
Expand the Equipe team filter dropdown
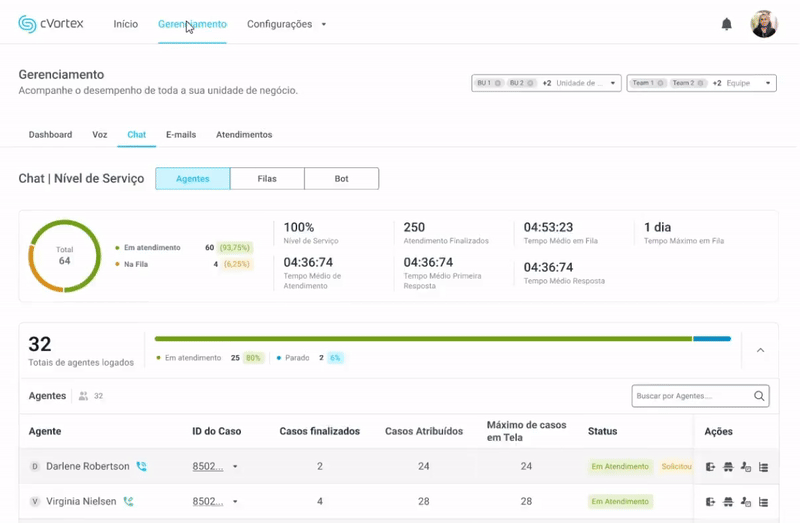pyautogui.click(x=768, y=83)
